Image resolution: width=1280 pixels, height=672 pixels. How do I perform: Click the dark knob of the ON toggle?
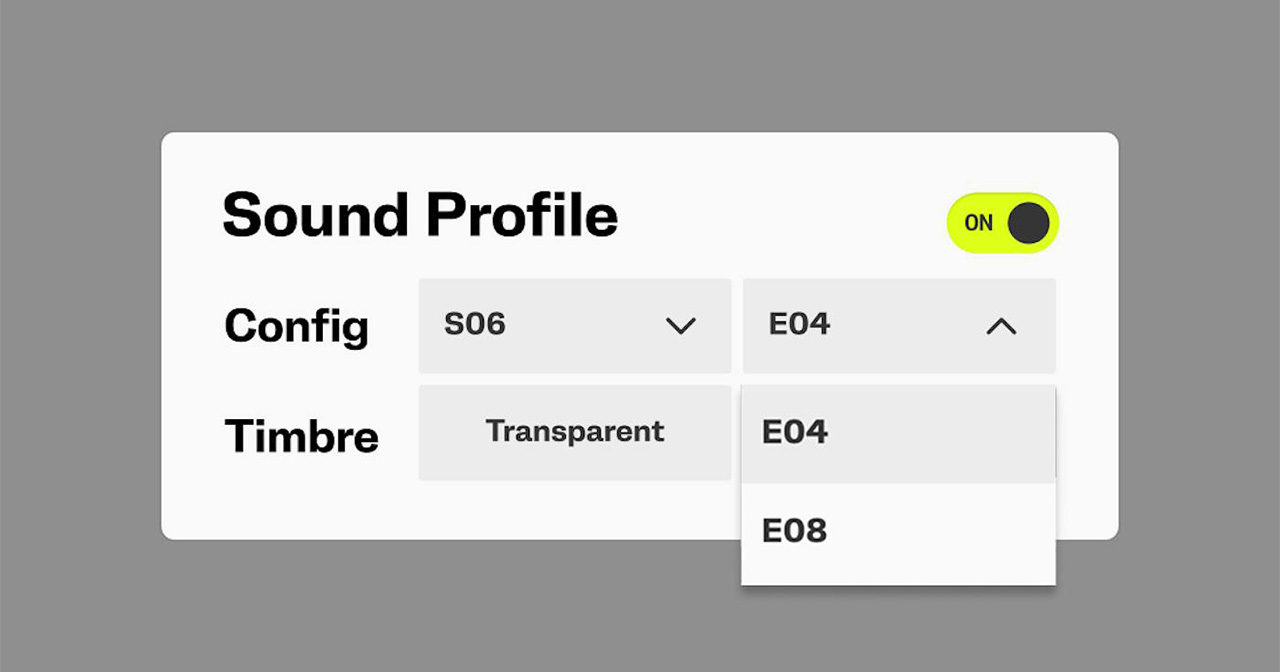tap(1028, 223)
